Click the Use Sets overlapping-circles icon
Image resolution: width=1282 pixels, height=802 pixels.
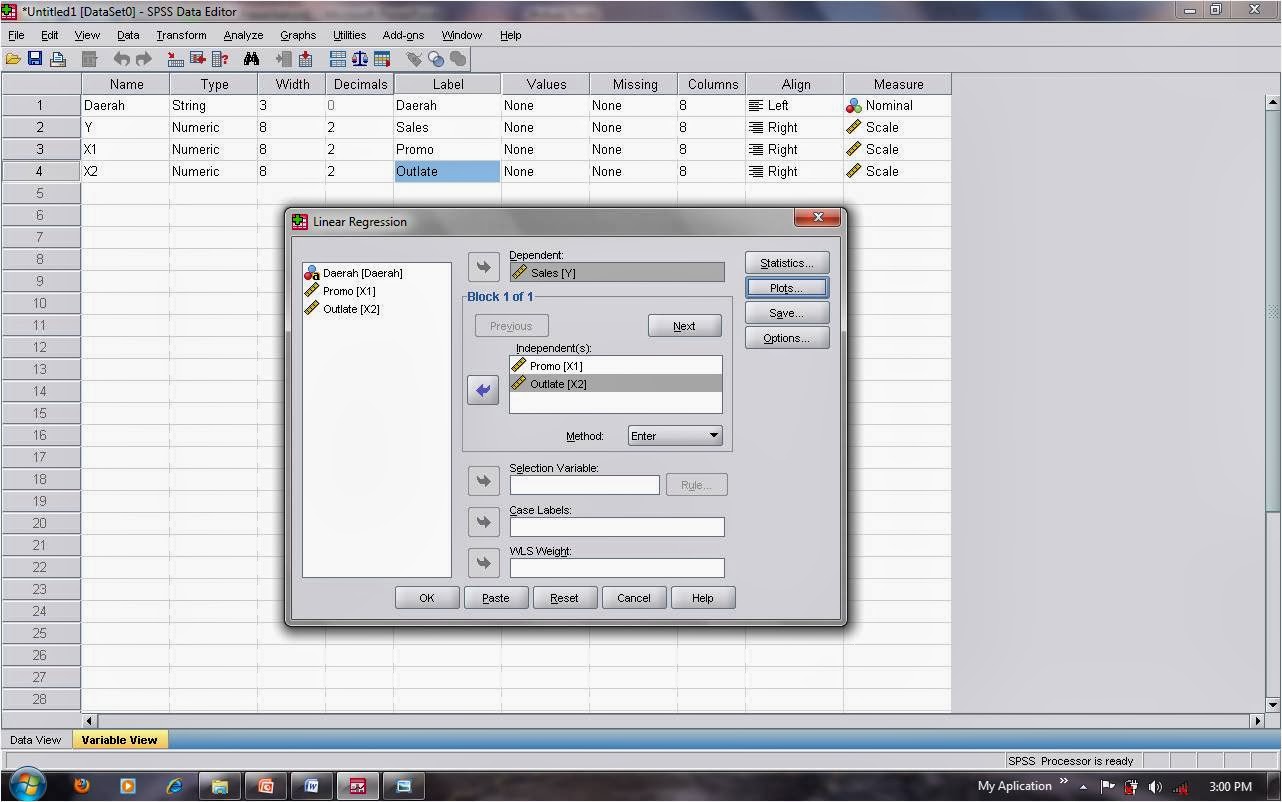tap(436, 59)
